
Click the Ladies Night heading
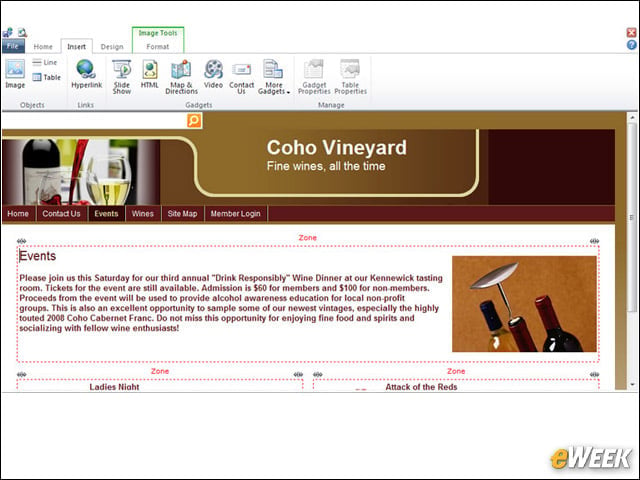(x=114, y=387)
